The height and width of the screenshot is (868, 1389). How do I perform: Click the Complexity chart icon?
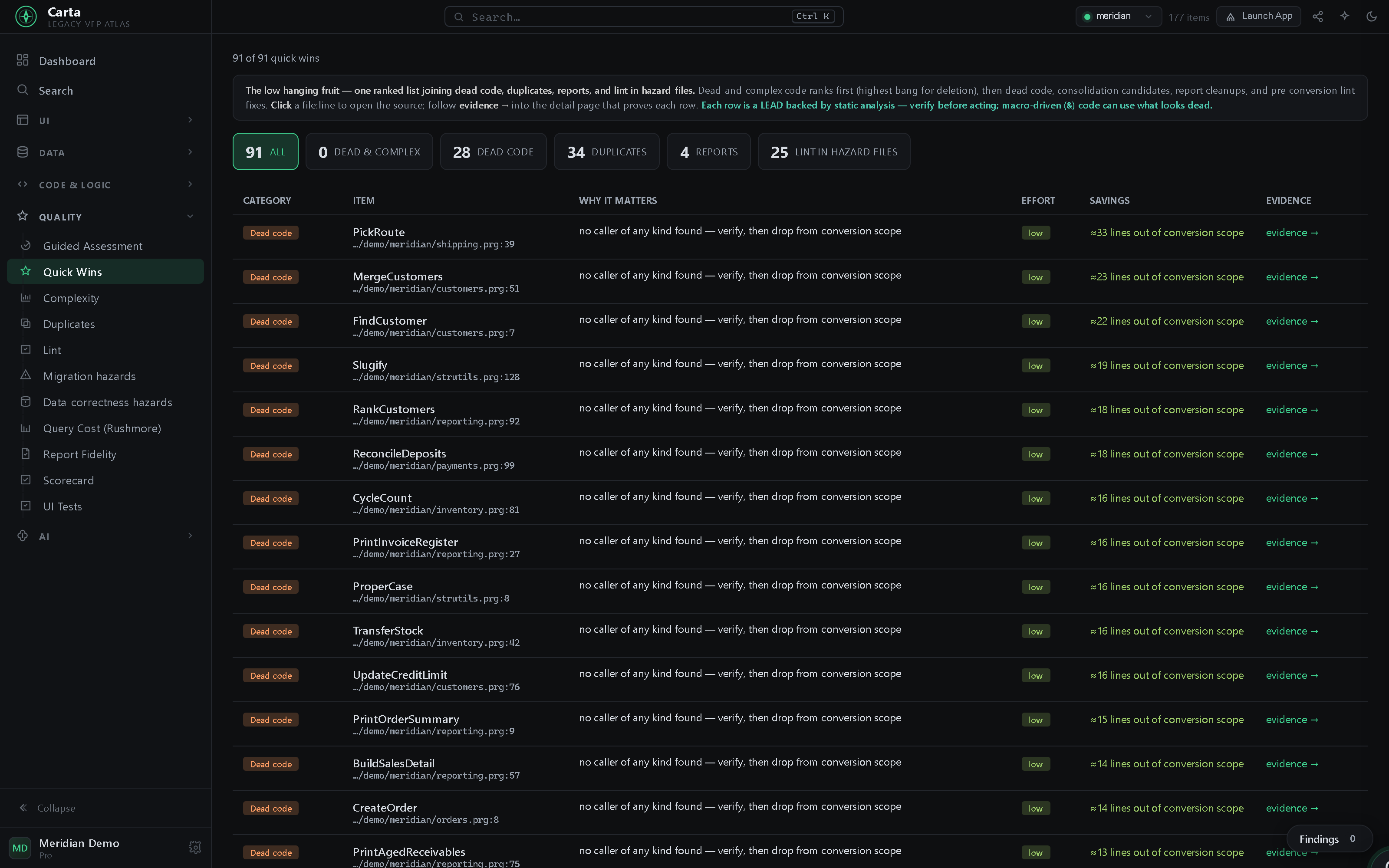click(26, 297)
